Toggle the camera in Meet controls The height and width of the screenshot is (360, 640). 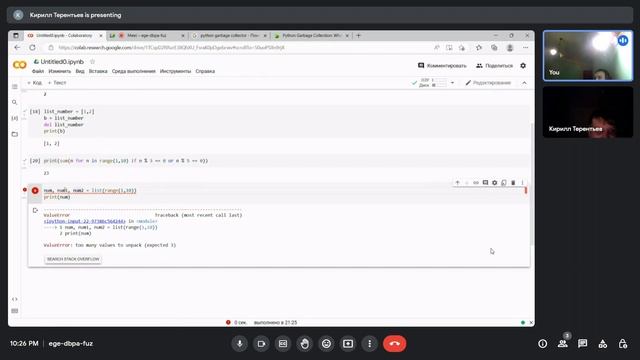(261, 344)
